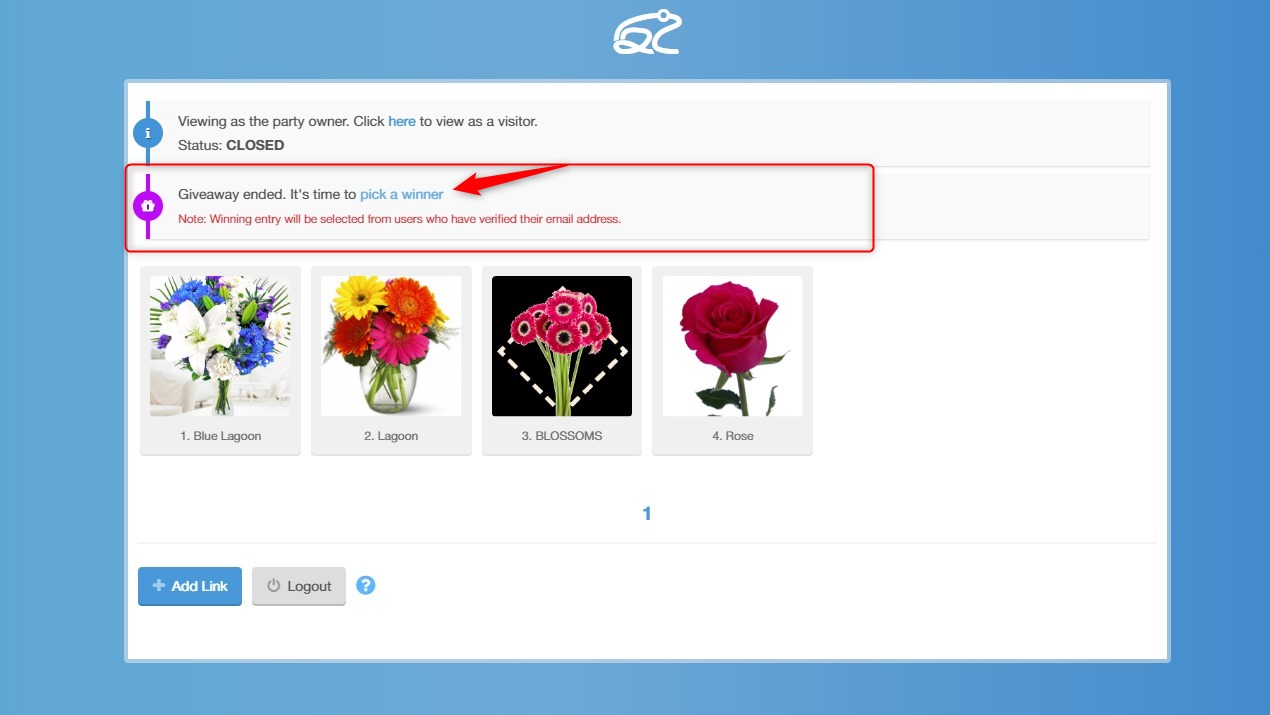Click the CLOSED status text
The height and width of the screenshot is (715, 1270).
[x=255, y=145]
